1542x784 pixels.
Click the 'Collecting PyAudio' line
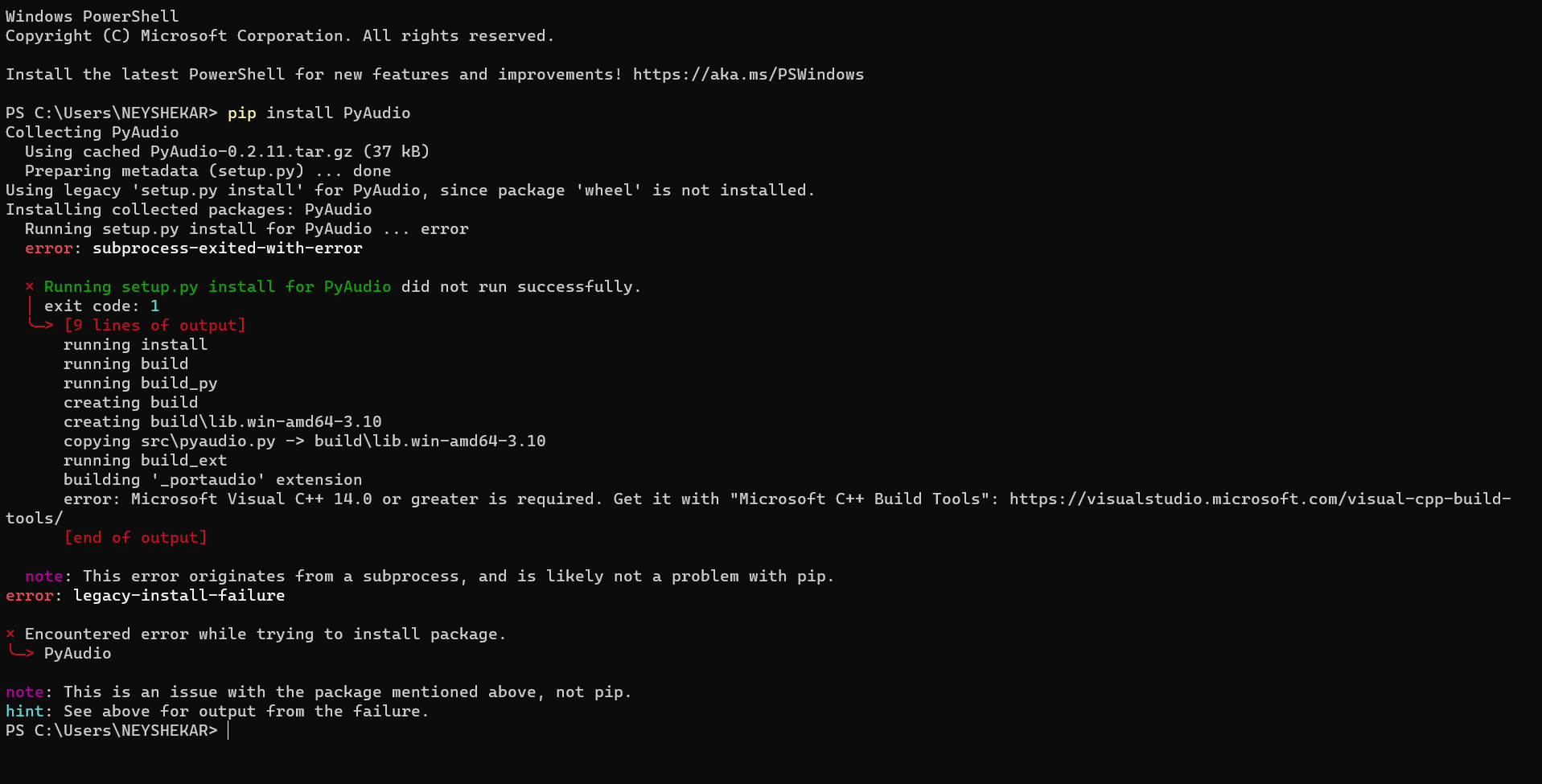tap(93, 133)
